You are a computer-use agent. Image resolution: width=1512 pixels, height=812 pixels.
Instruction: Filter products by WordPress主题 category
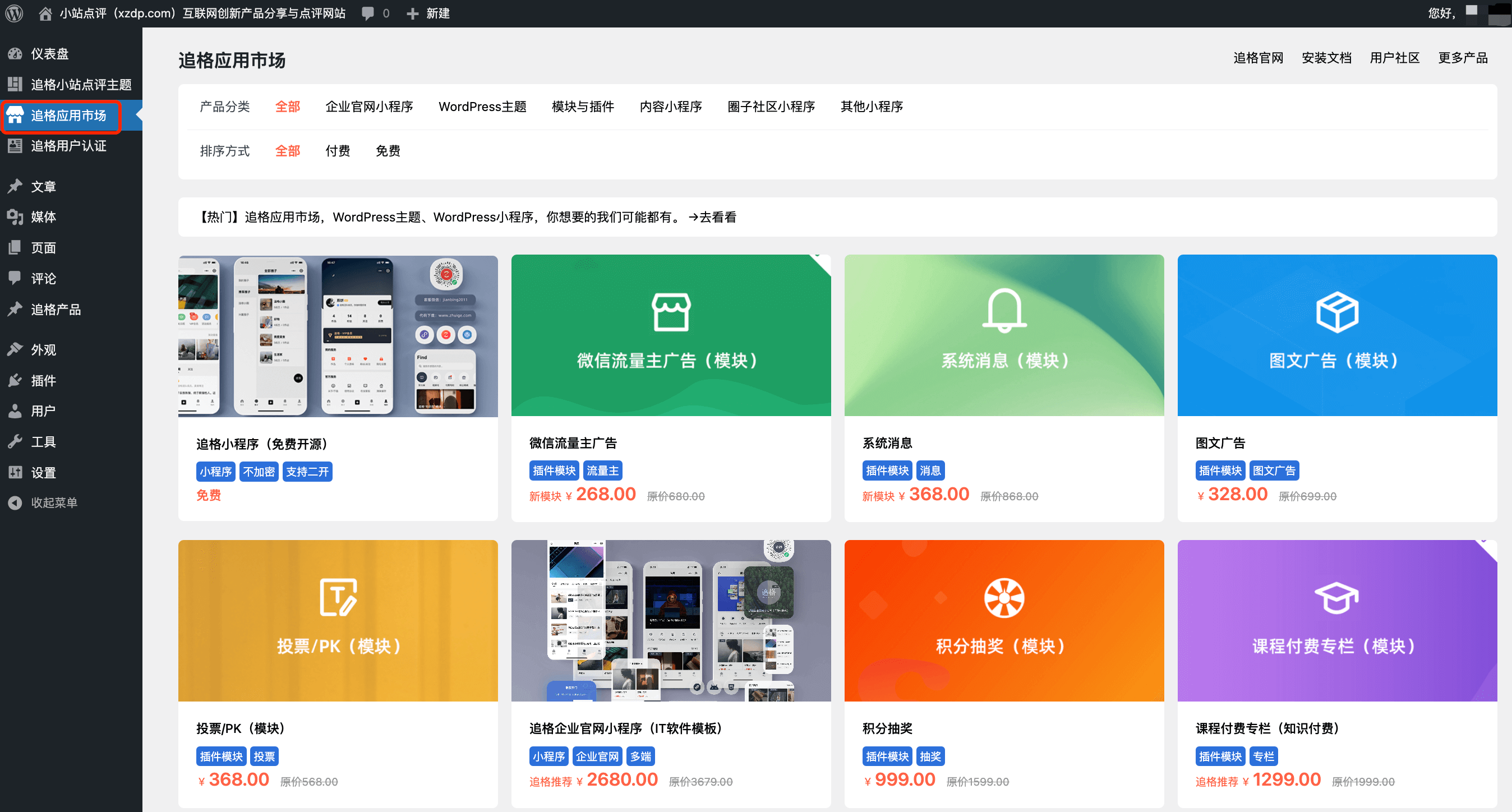[x=482, y=106]
